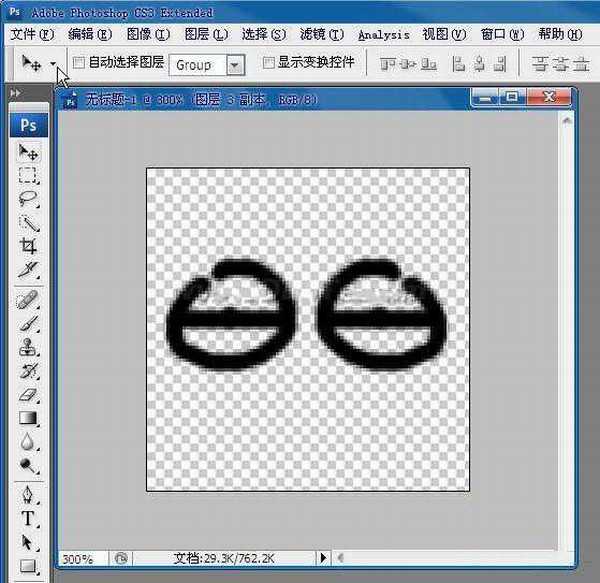Open the Analysis menu
This screenshot has width=600, height=583.
383,34
